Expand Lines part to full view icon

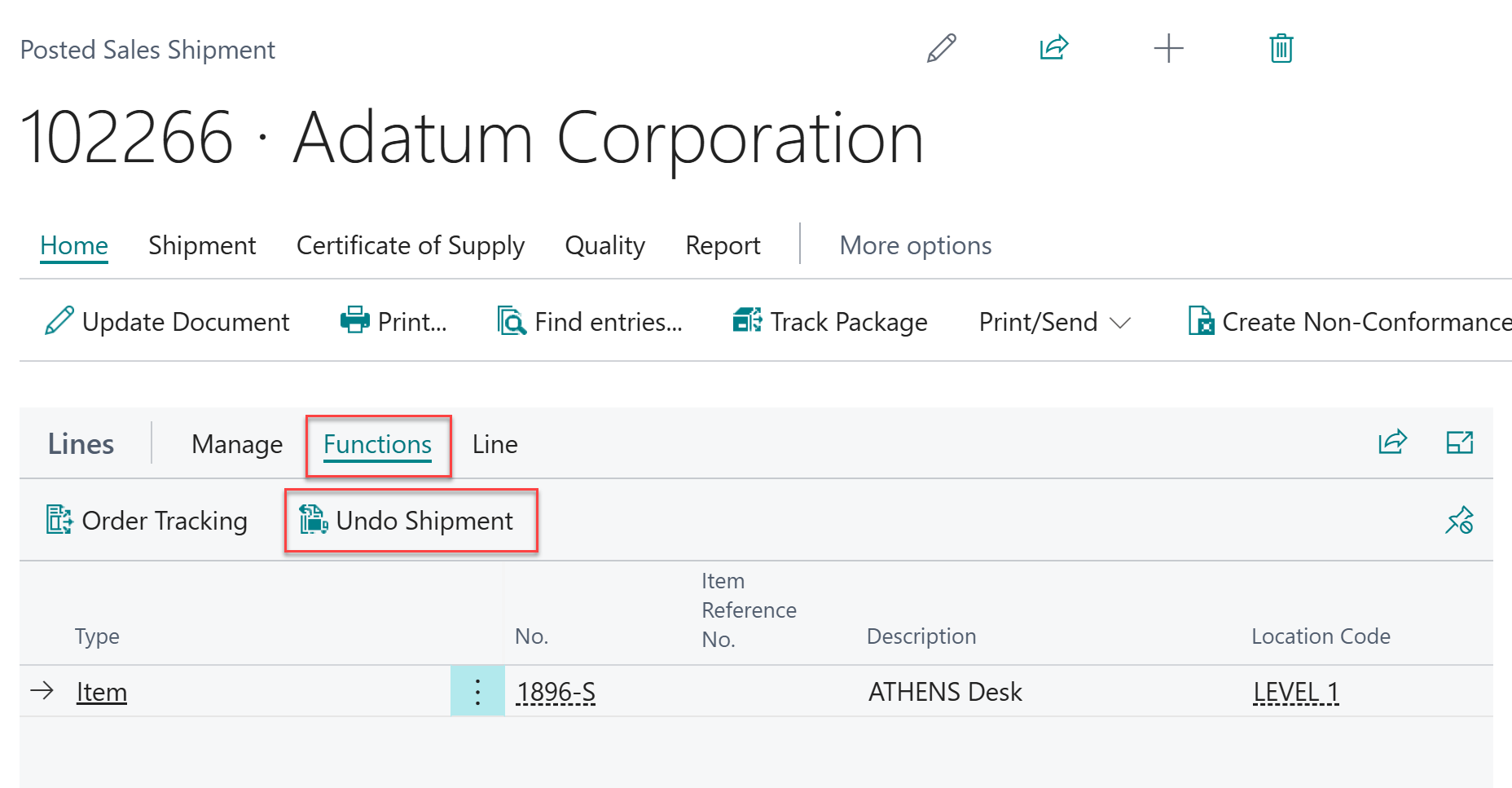[1459, 442]
